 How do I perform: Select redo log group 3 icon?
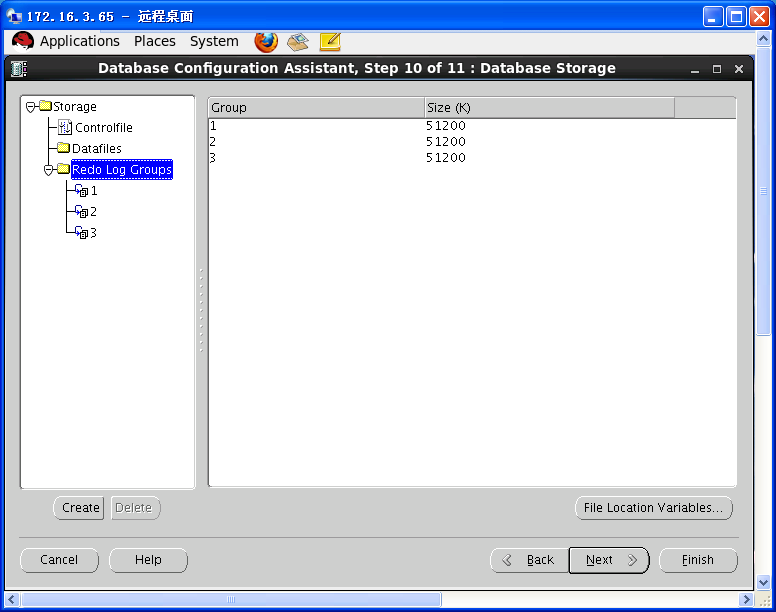pos(82,233)
